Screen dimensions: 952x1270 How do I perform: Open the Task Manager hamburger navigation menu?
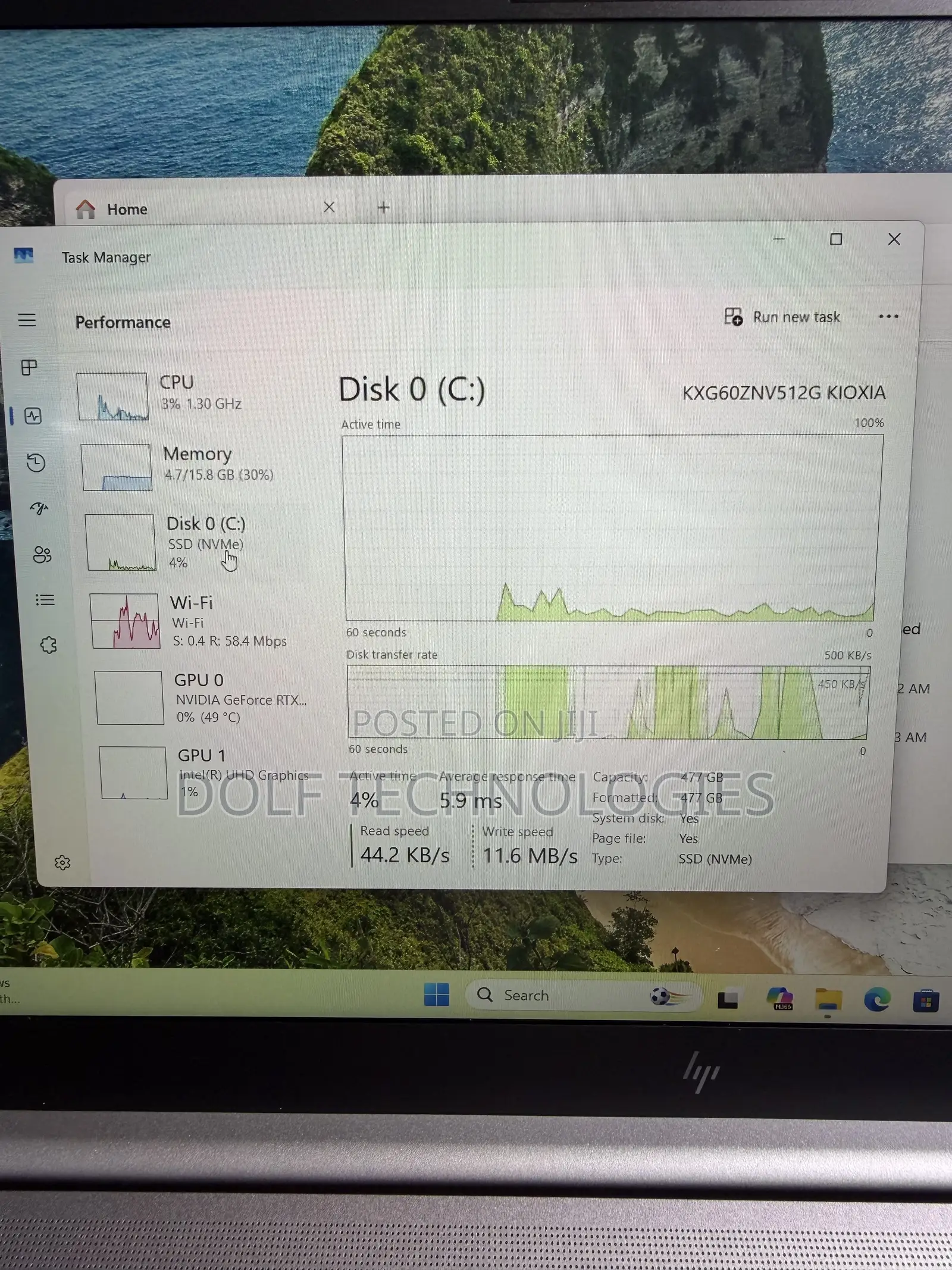(x=27, y=320)
